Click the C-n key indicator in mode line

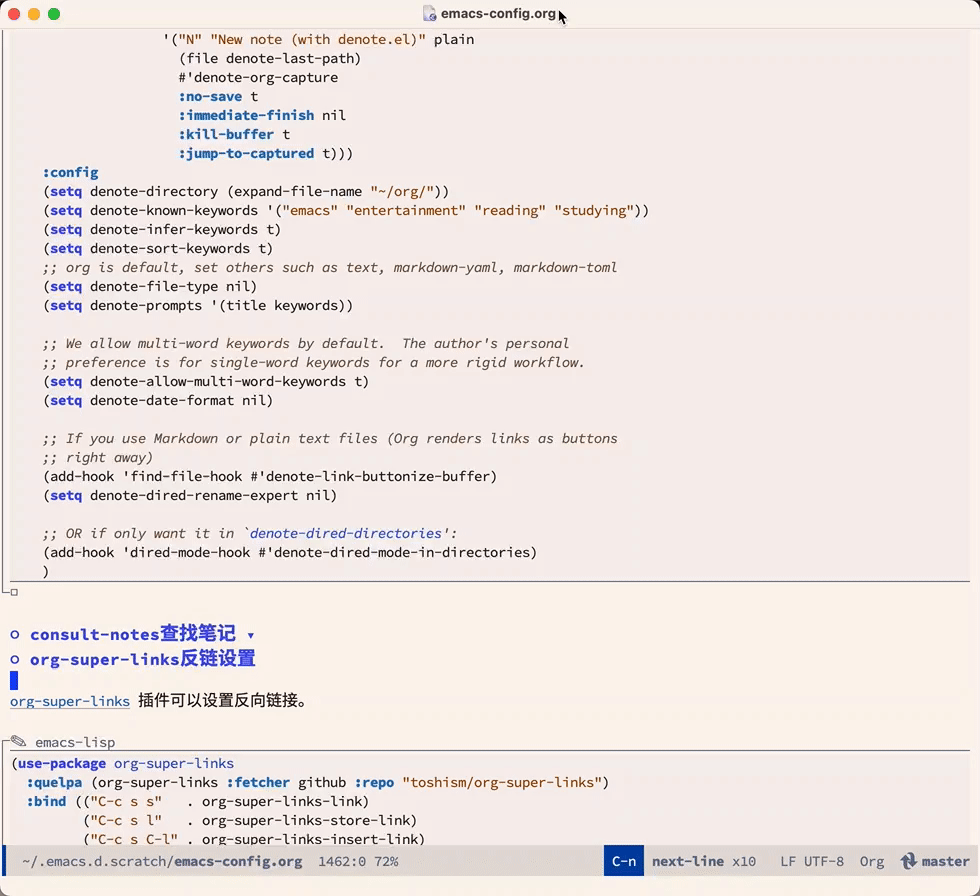pyautogui.click(x=624, y=861)
